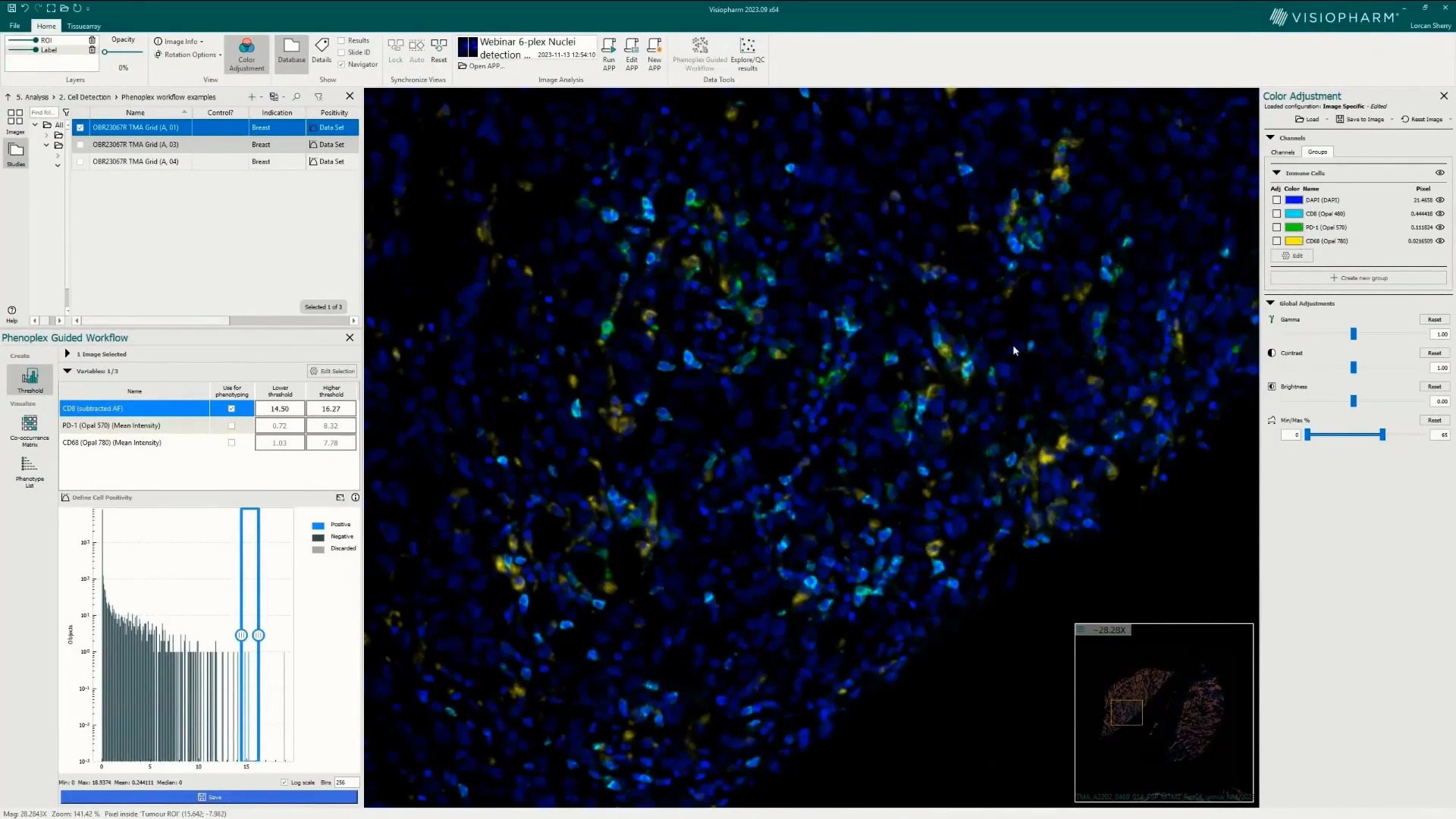Click Create new group button
Screen dimensions: 1456x819
point(1358,278)
